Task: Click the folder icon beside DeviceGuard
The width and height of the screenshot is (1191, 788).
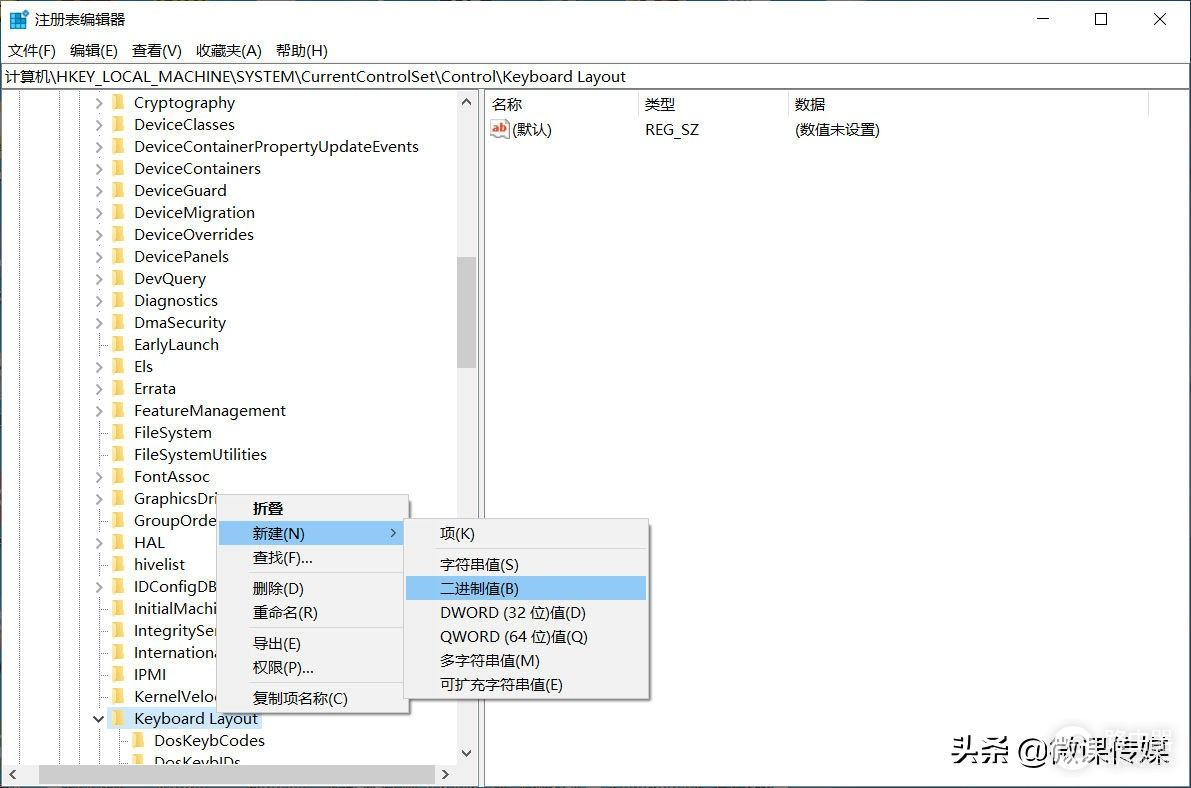Action: coord(118,191)
